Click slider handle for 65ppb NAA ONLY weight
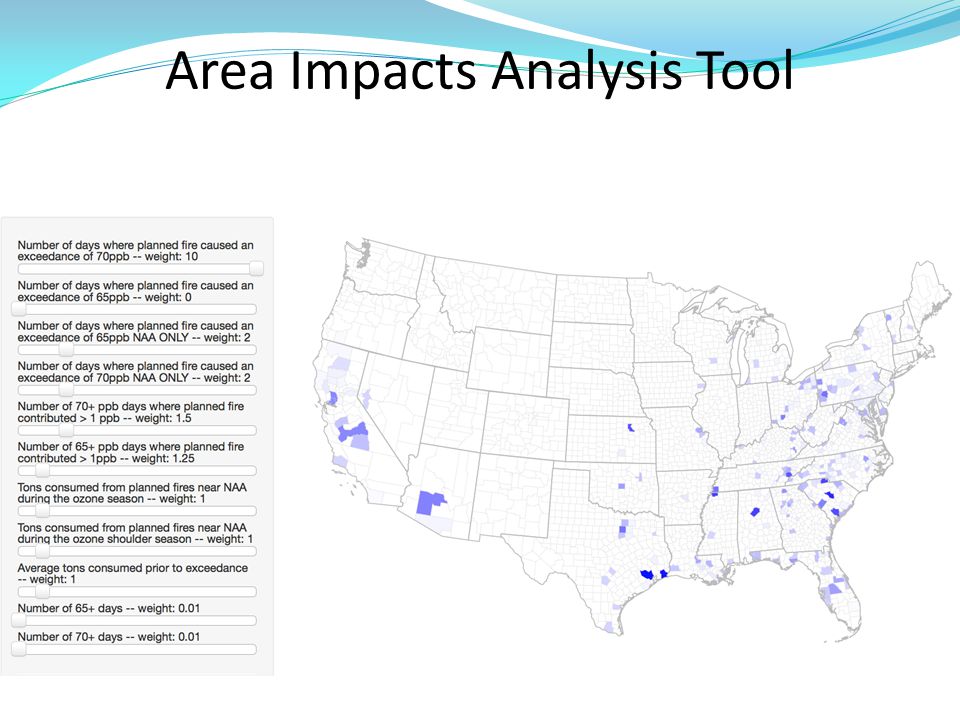This screenshot has height=720, width=960. pyautogui.click(x=66, y=350)
